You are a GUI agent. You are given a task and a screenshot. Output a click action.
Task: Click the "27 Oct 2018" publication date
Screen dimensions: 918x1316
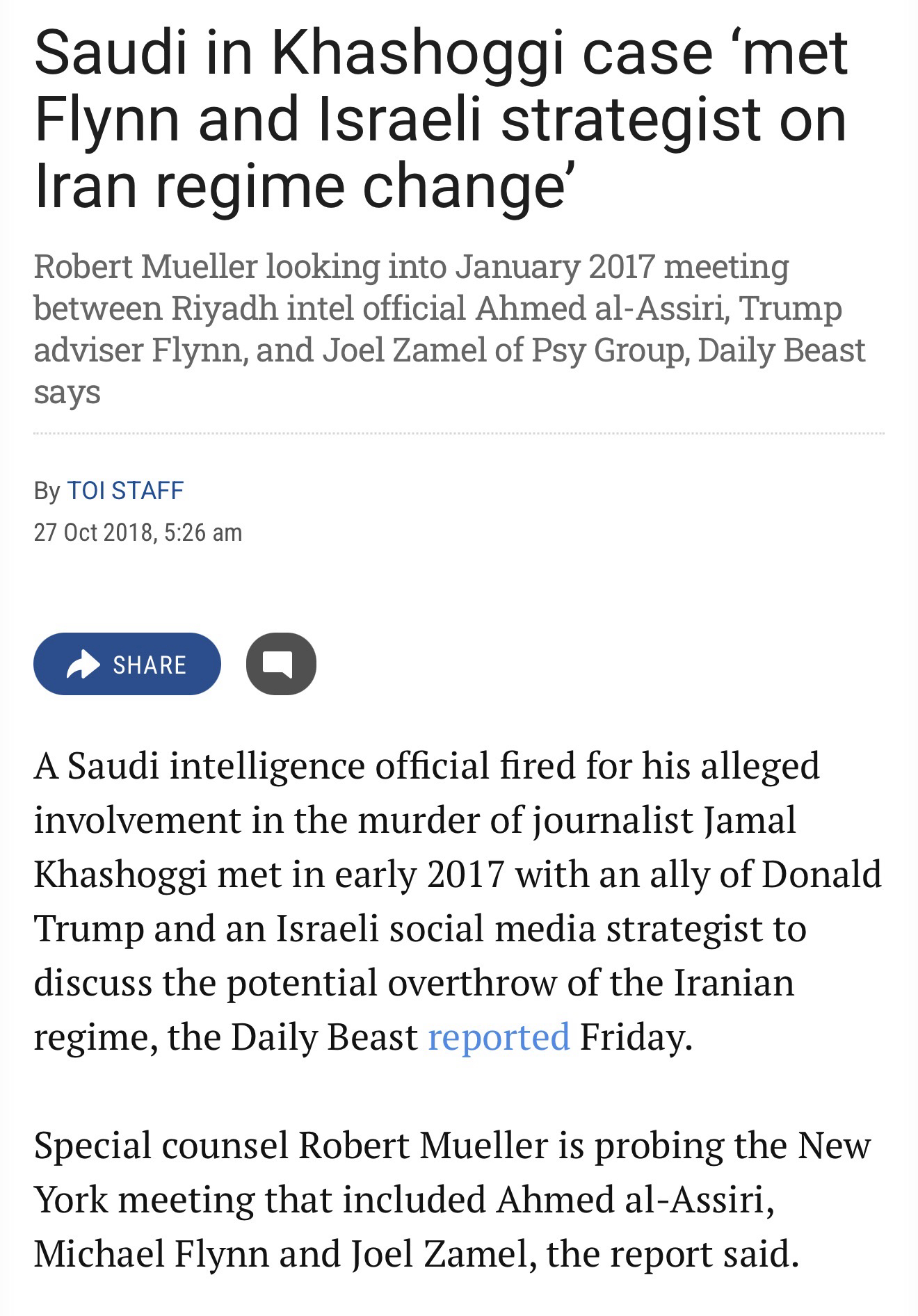pyautogui.click(x=93, y=533)
